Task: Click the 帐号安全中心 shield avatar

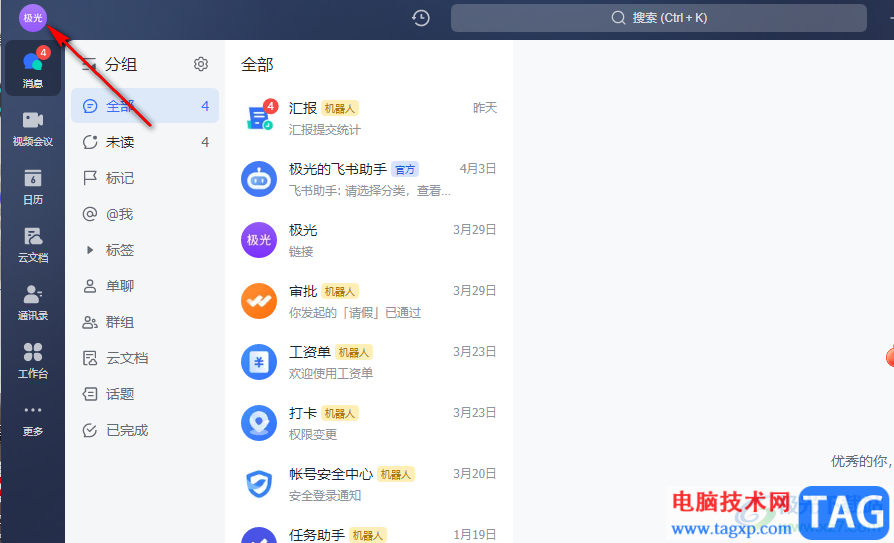Action: tap(259, 484)
